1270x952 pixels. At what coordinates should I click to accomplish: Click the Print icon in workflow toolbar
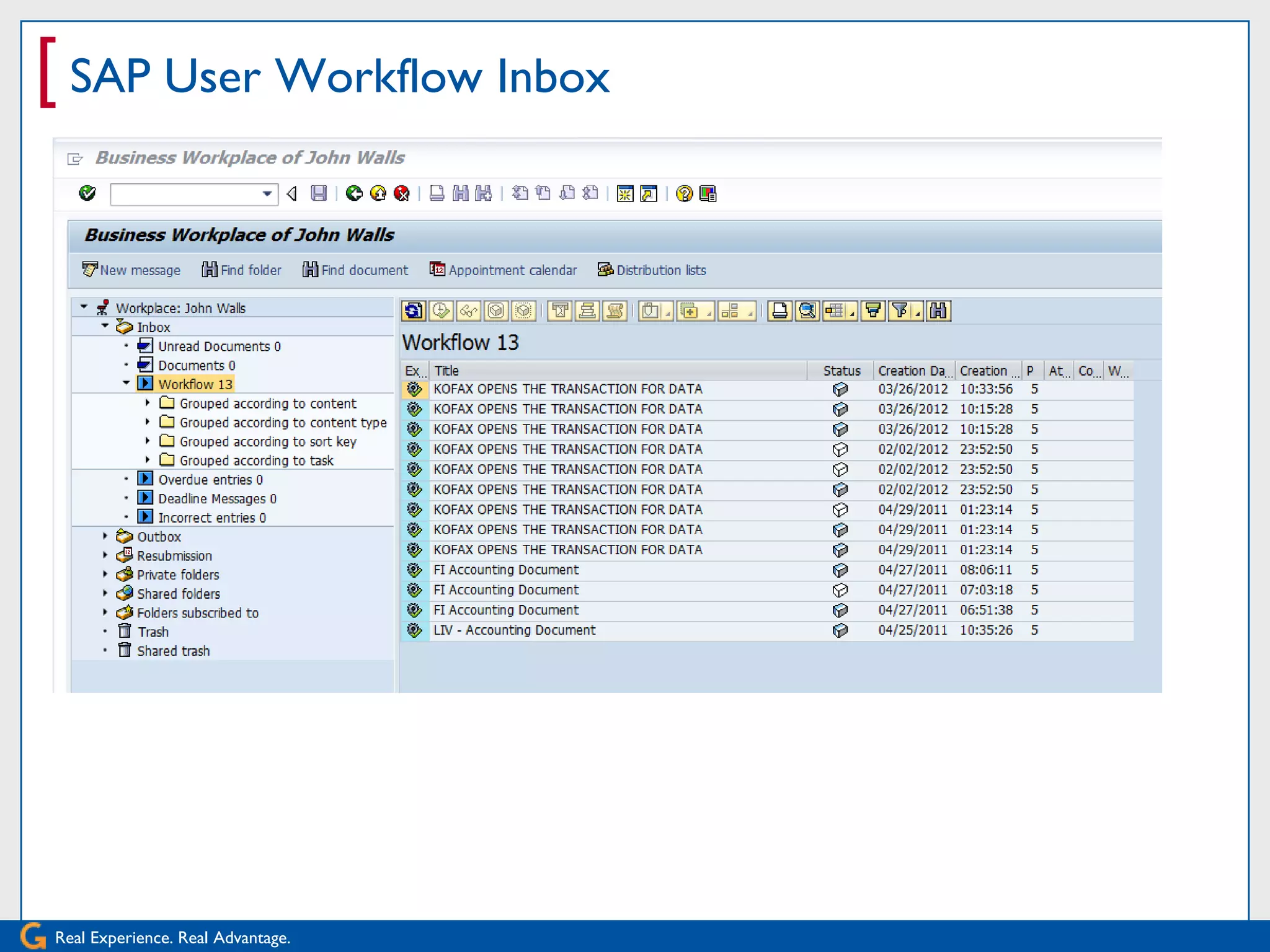point(780,311)
